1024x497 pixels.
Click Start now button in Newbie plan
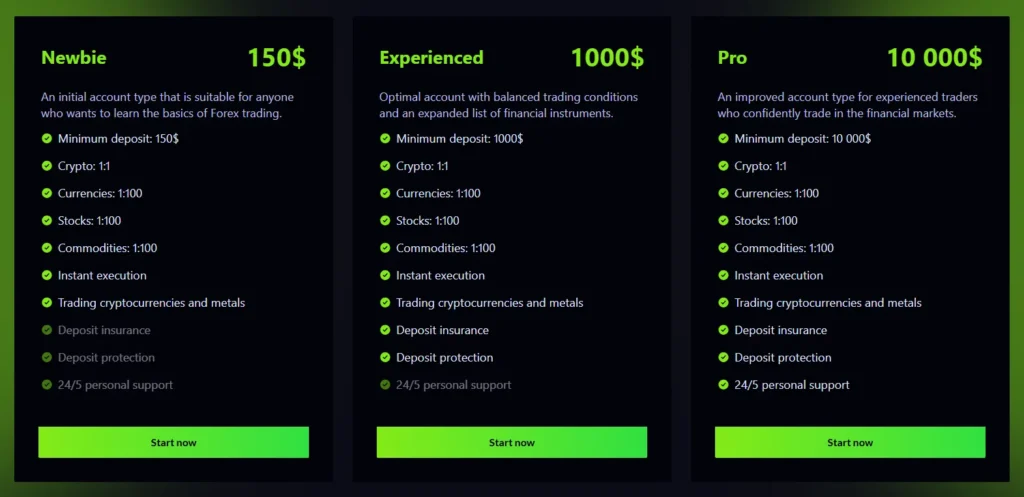pyautogui.click(x=173, y=442)
